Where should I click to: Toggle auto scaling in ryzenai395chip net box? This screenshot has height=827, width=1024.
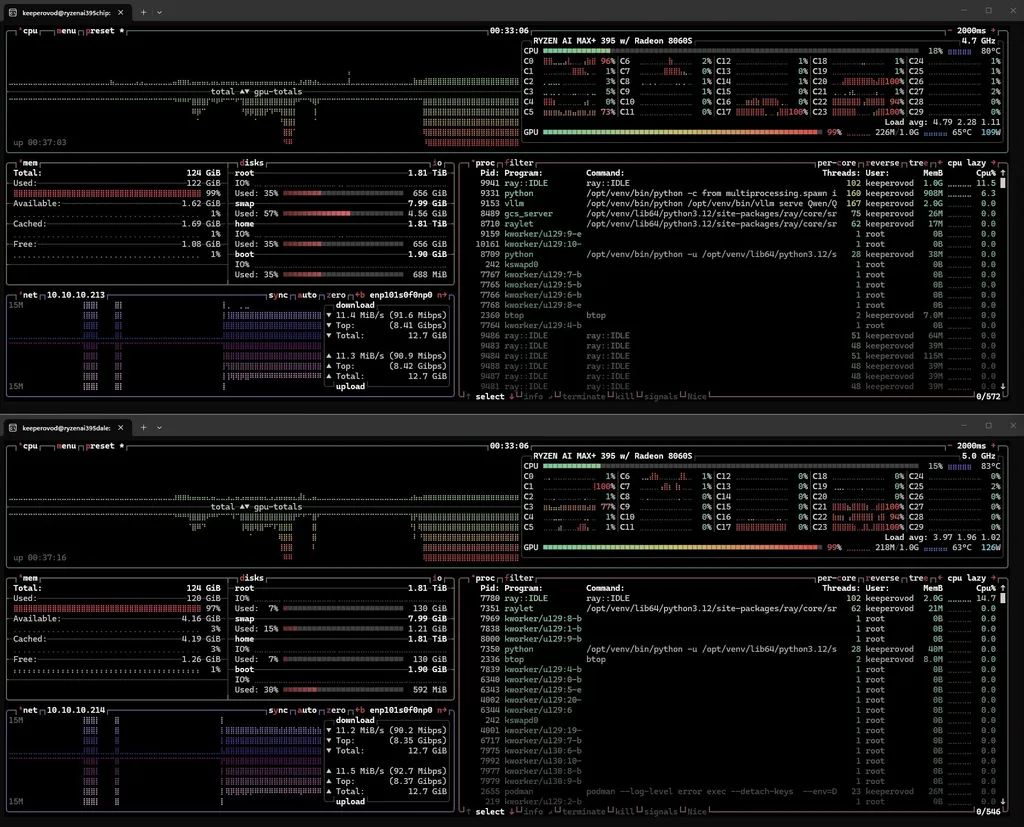307,295
